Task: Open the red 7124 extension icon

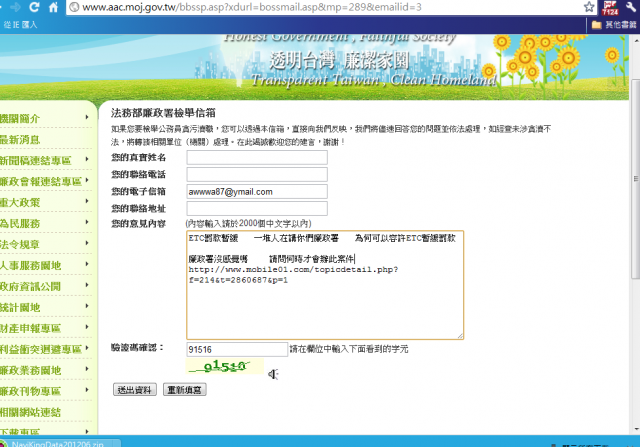Action: [610, 7]
